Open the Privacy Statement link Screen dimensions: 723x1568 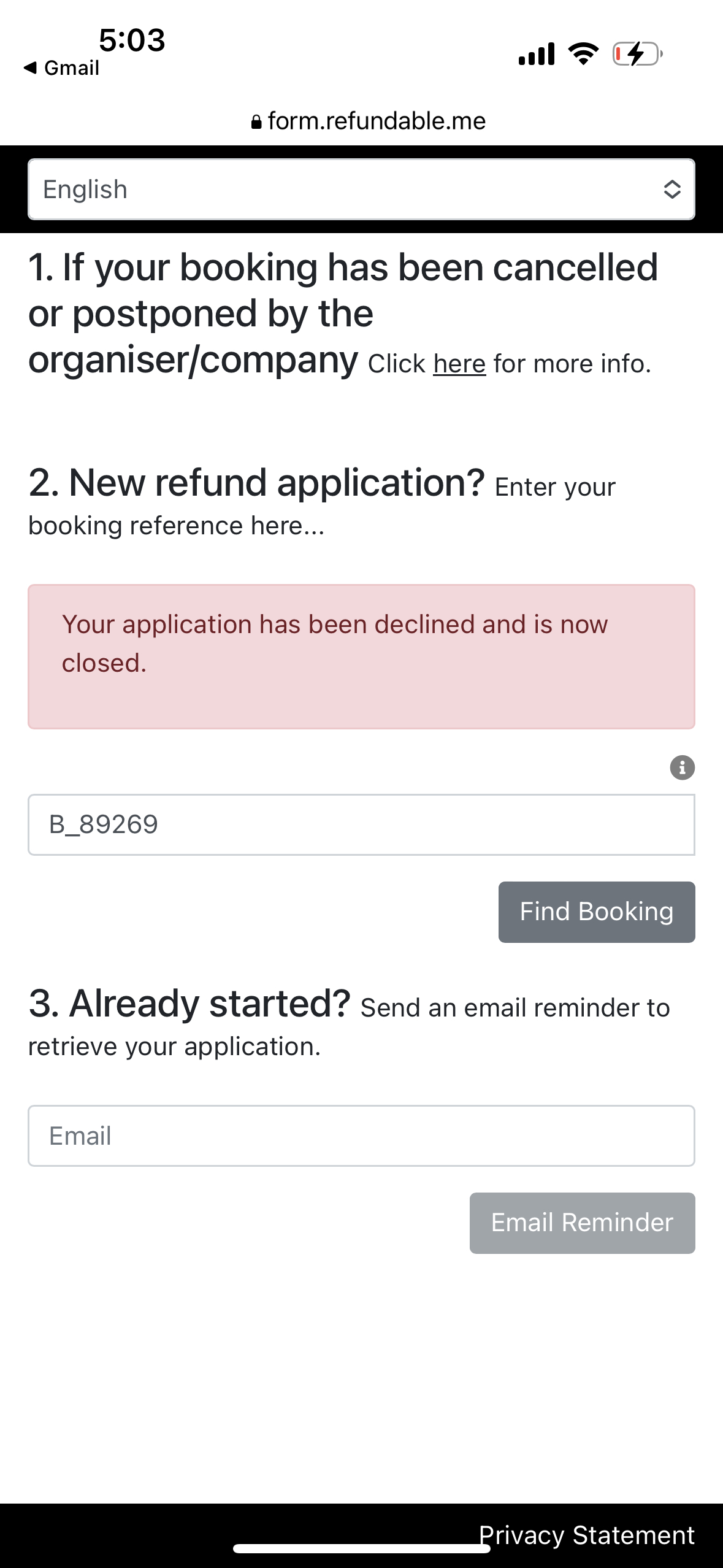[x=587, y=1535]
